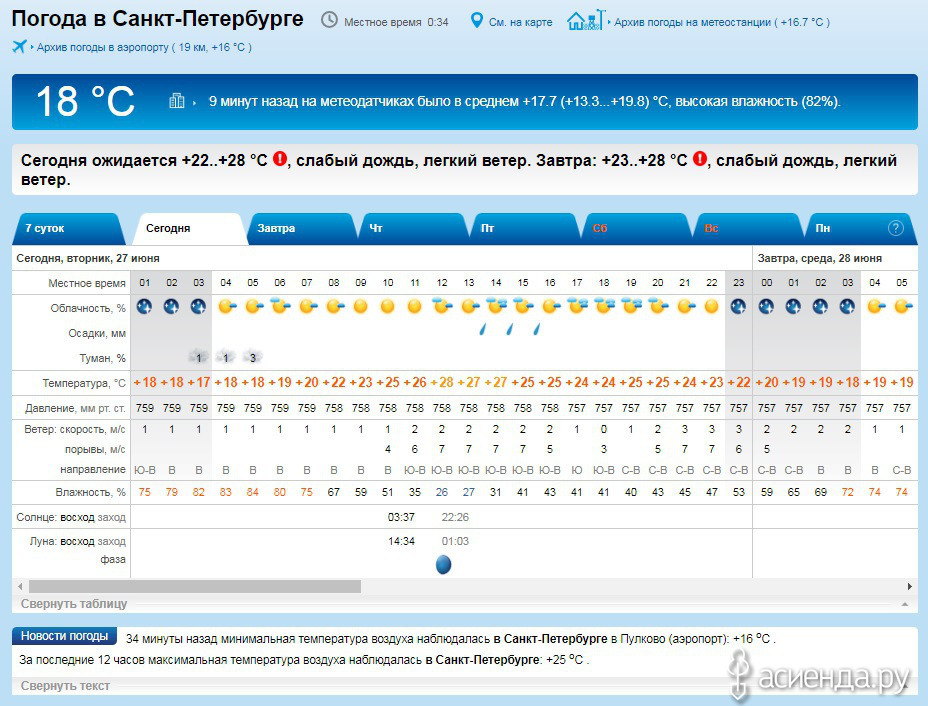Collapse the table via Свернуть таблицу
Viewport: 928px width, 706px height.
pyautogui.click(x=74, y=604)
